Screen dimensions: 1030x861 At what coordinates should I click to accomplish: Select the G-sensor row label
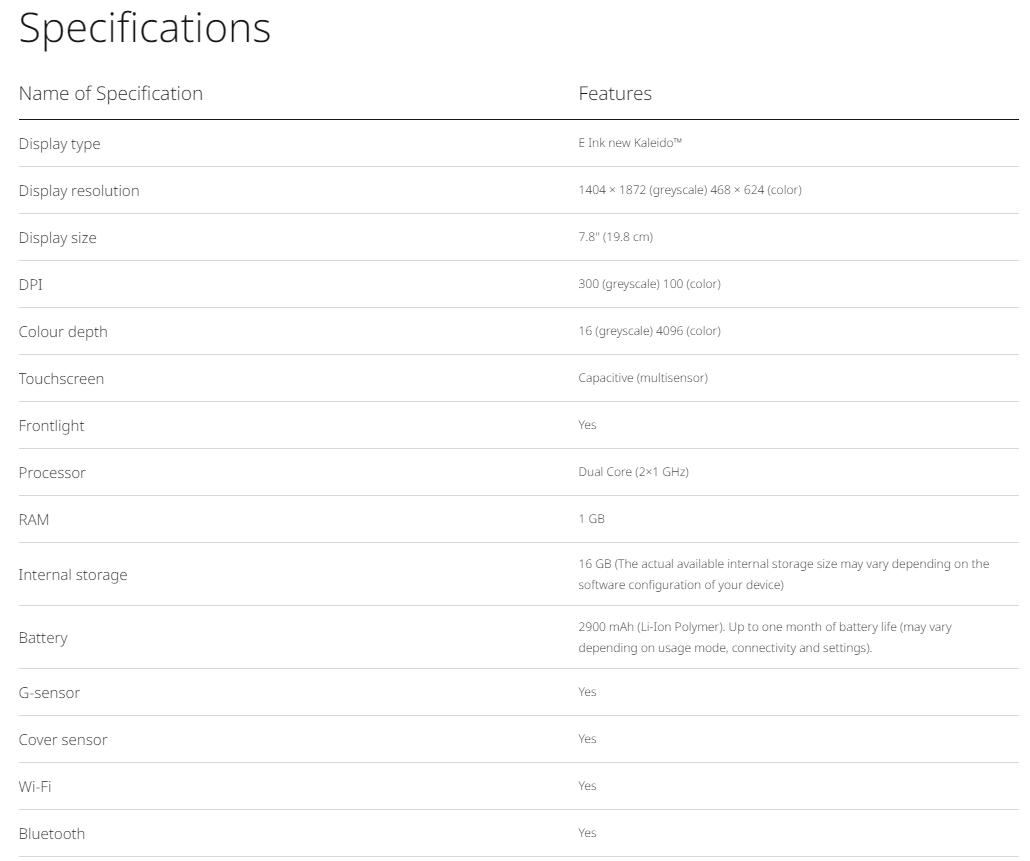click(49, 693)
